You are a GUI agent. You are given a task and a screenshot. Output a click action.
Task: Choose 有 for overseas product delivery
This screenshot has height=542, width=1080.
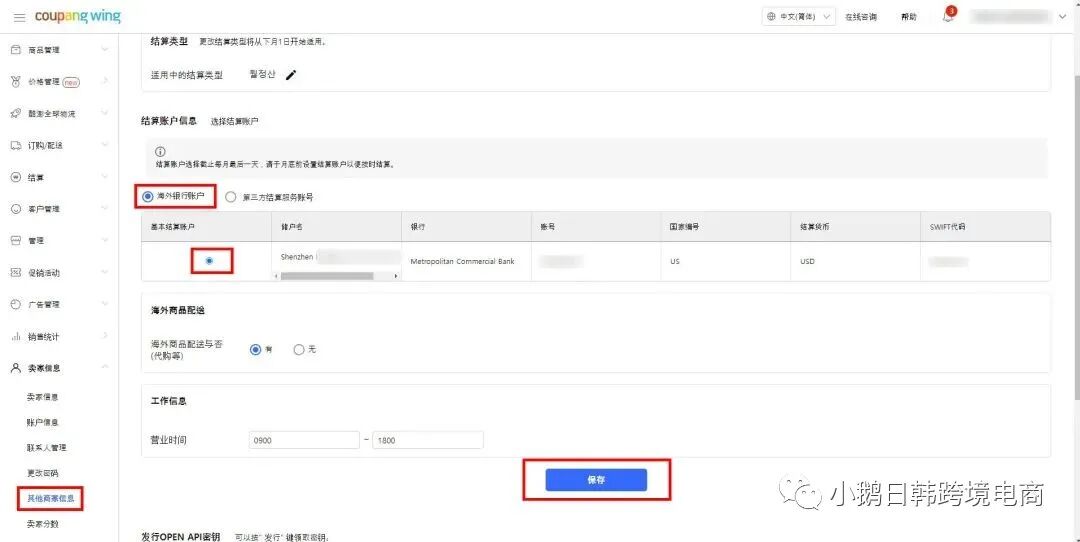pyautogui.click(x=256, y=350)
